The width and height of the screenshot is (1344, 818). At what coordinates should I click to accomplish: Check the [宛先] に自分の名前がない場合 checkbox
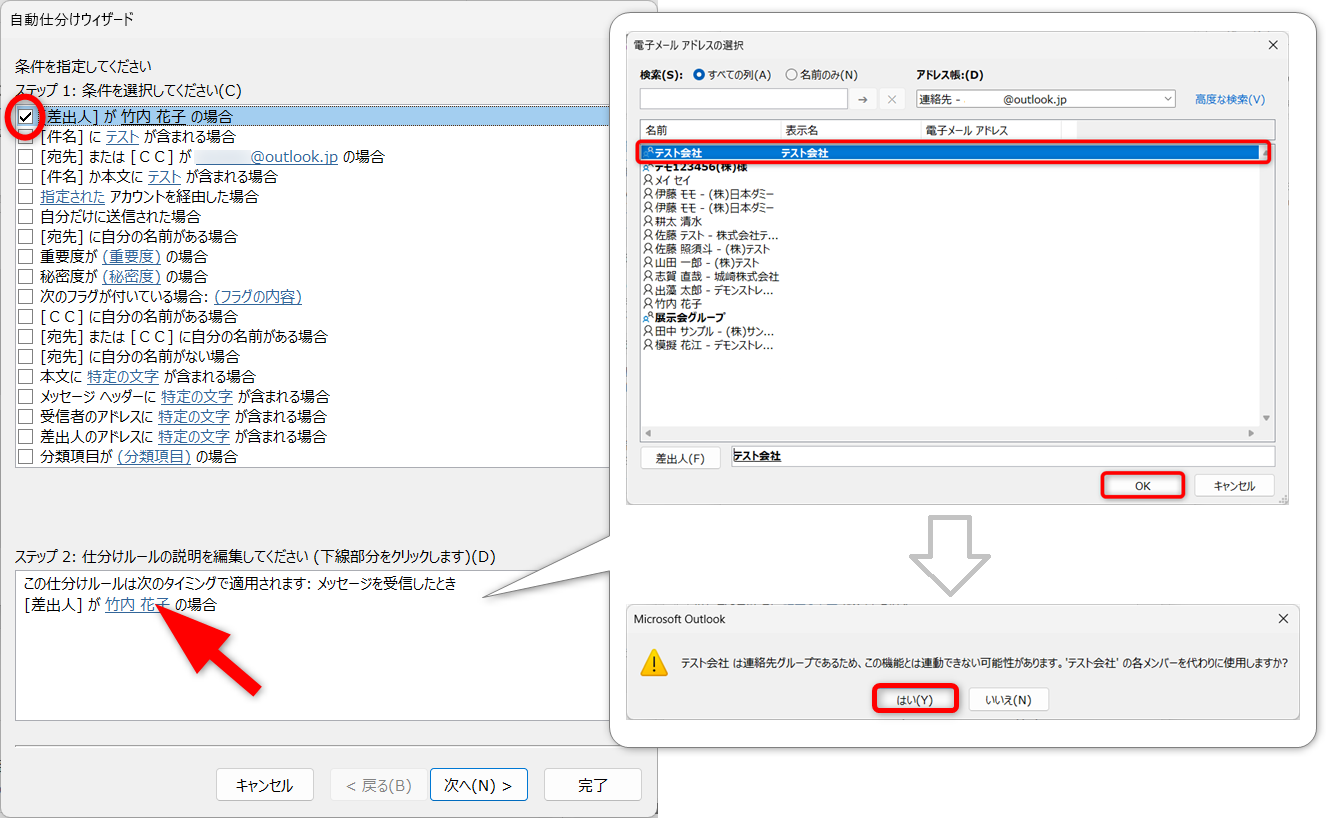(26, 357)
